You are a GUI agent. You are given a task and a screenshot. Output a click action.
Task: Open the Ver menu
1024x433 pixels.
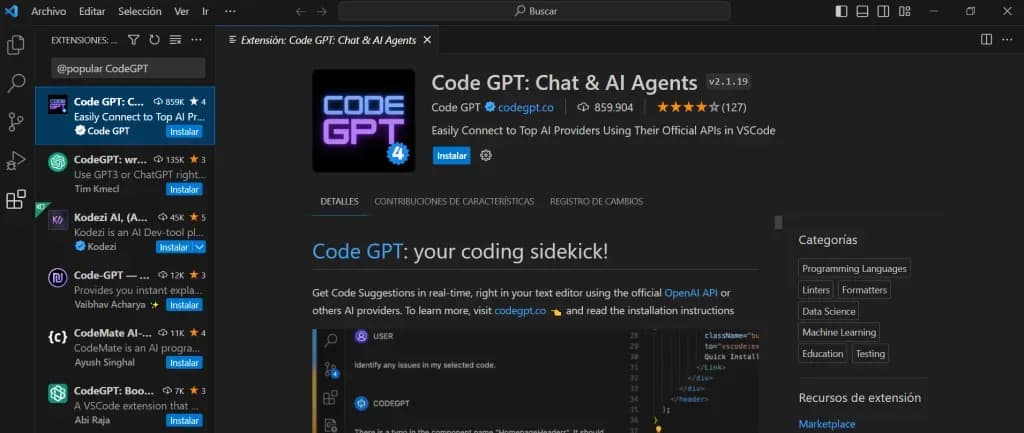click(182, 11)
